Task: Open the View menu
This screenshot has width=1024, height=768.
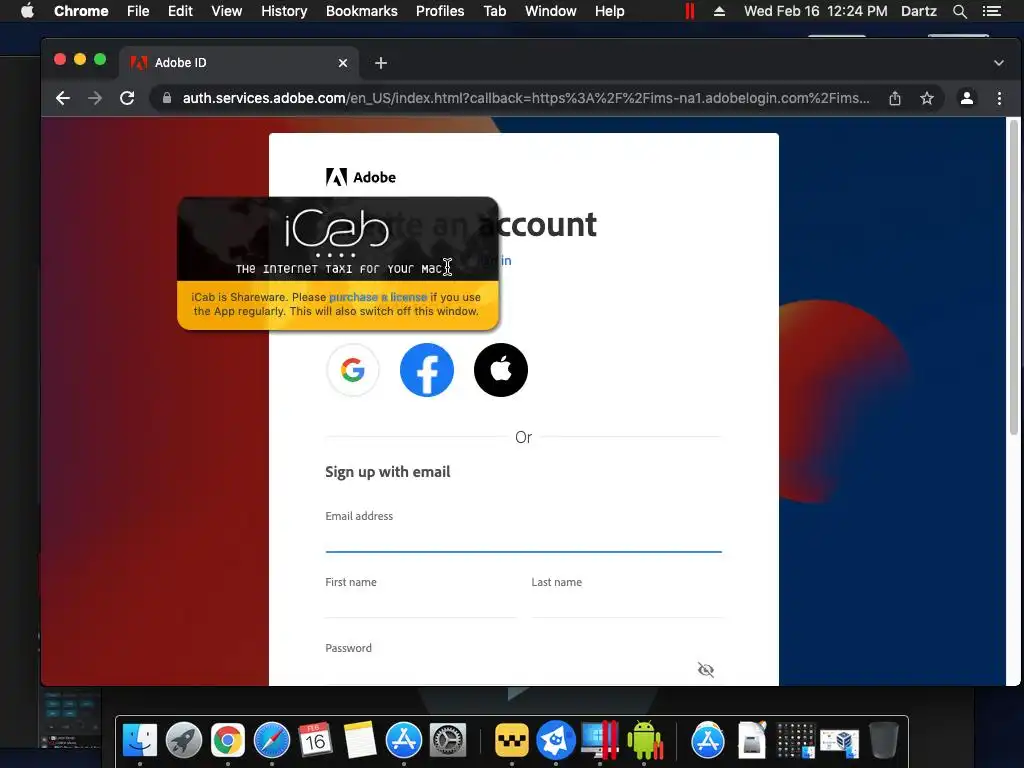Action: [227, 11]
